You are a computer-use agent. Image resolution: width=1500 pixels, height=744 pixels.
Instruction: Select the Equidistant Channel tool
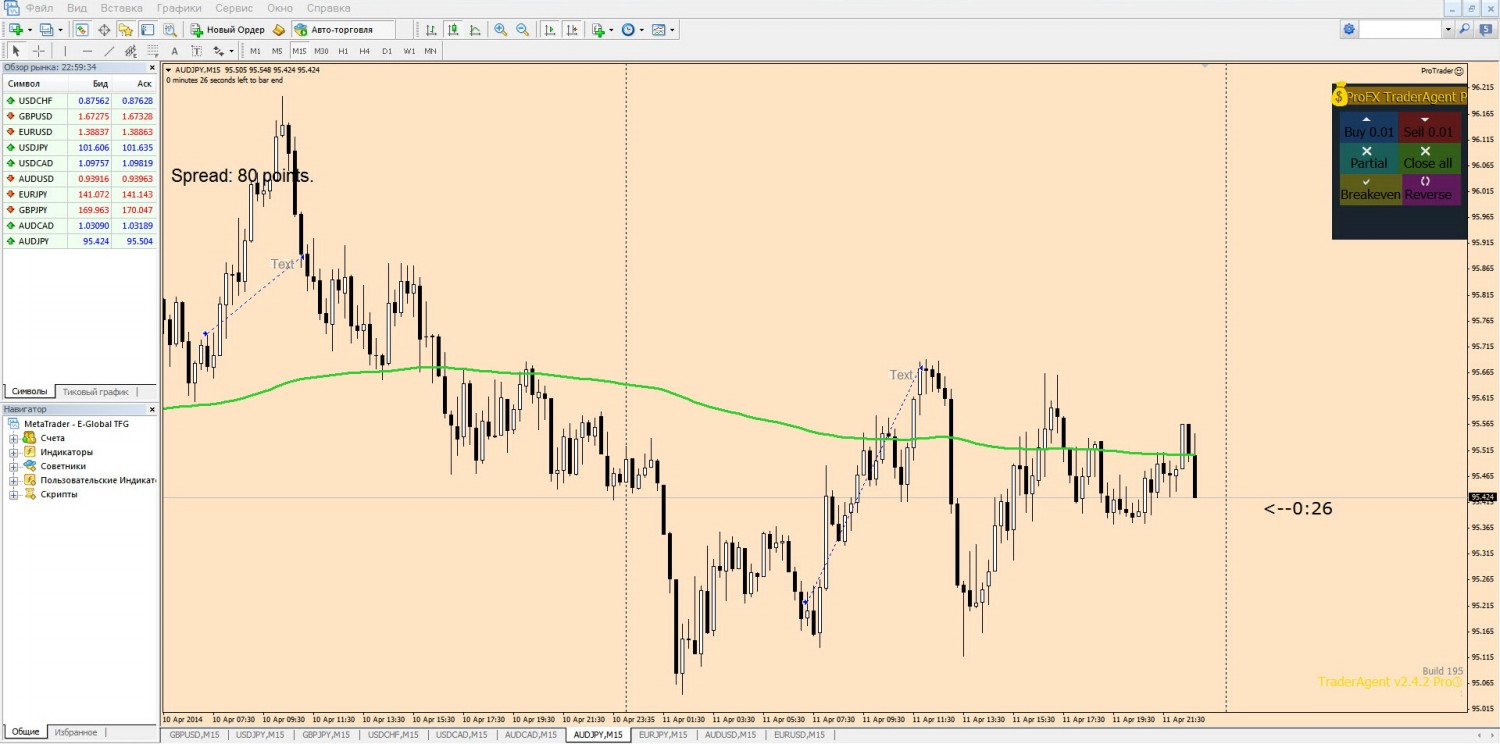pyautogui.click(x=131, y=51)
